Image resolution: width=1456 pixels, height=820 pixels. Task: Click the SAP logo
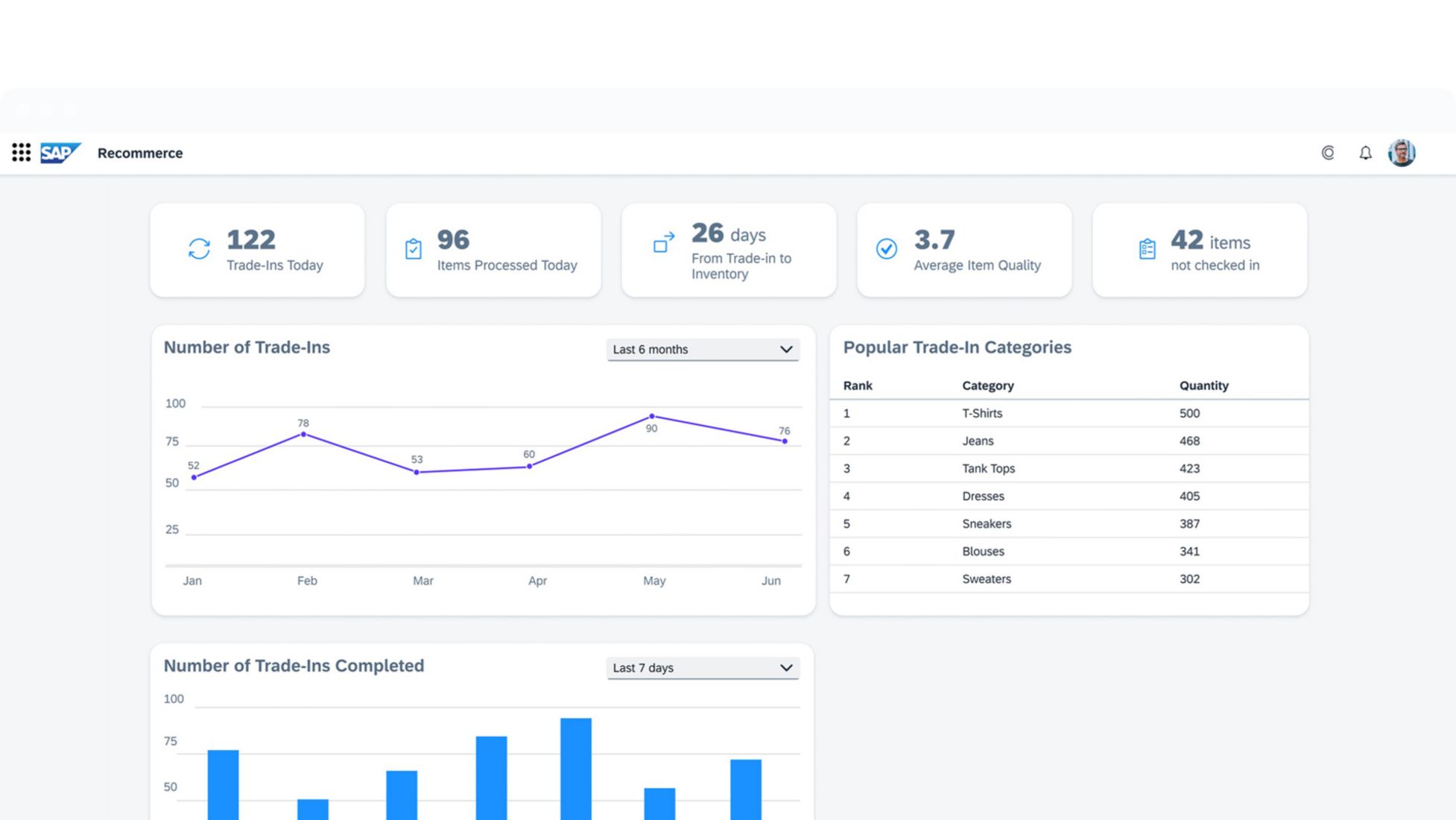(60, 153)
